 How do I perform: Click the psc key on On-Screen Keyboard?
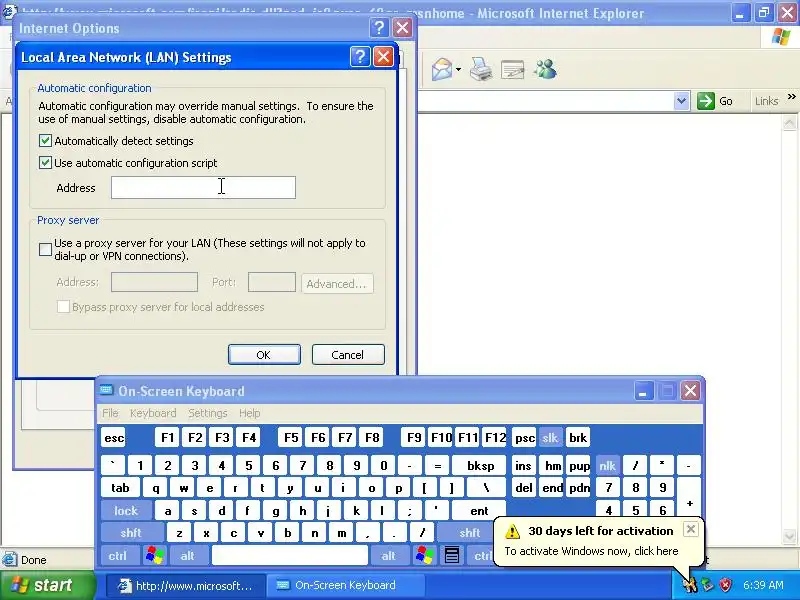pos(524,438)
